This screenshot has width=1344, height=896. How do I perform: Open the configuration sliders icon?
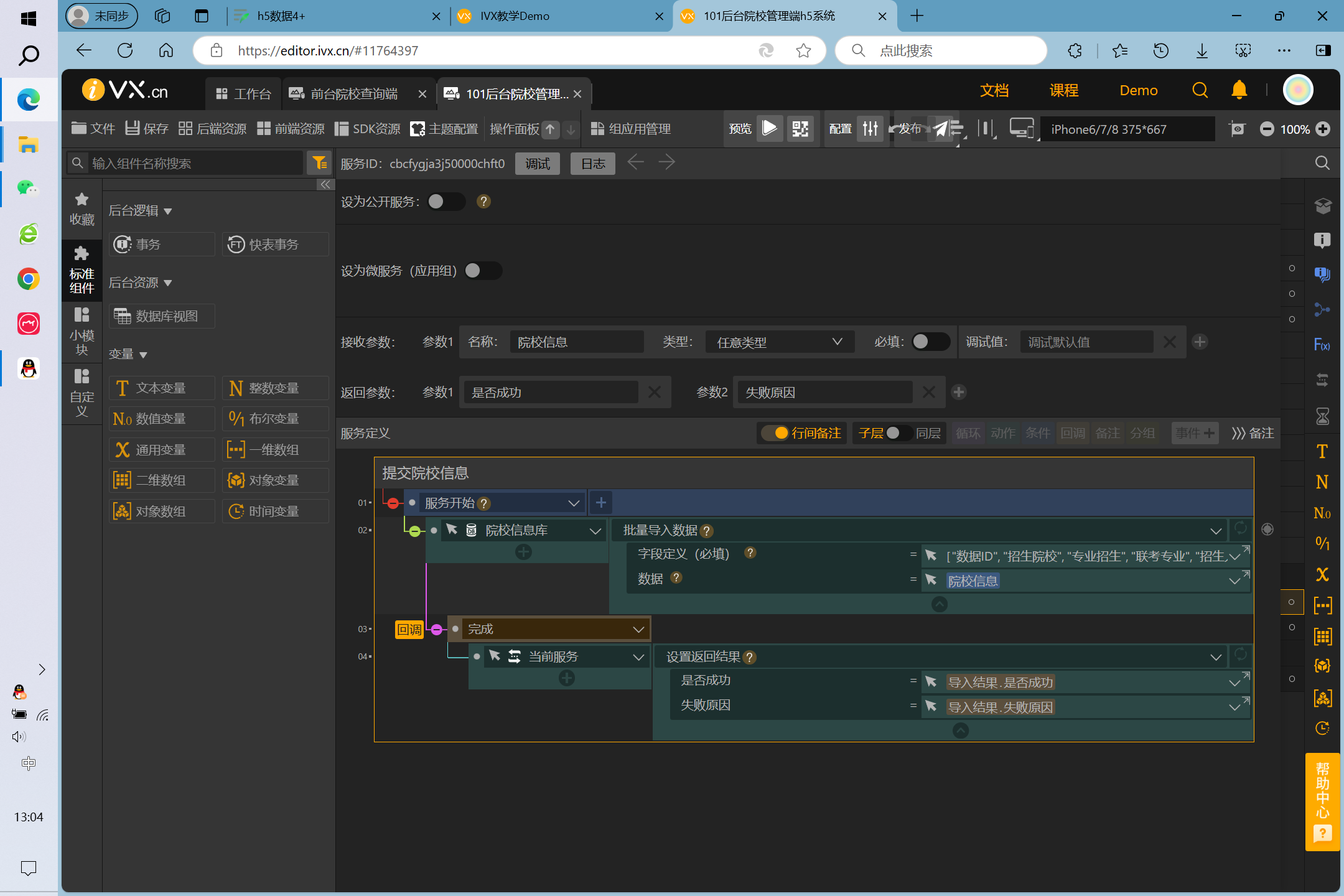[x=870, y=129]
